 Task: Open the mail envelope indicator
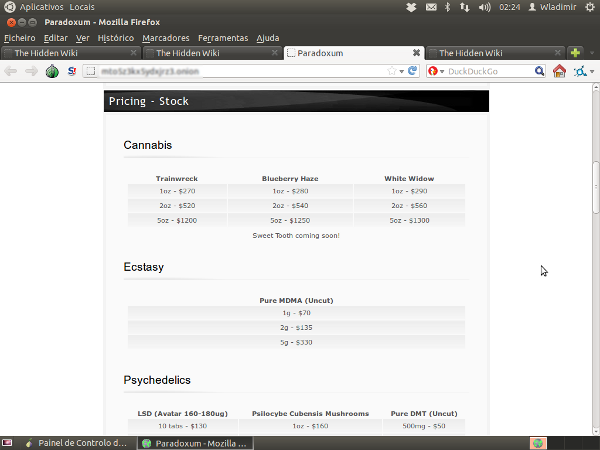pyautogui.click(x=431, y=7)
